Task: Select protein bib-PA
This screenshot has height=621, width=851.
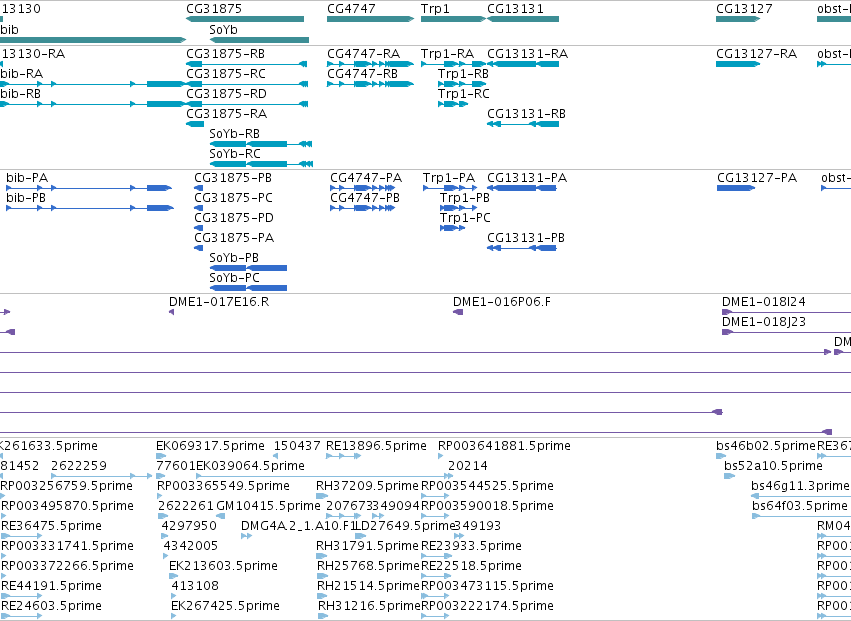Action: click(27, 178)
